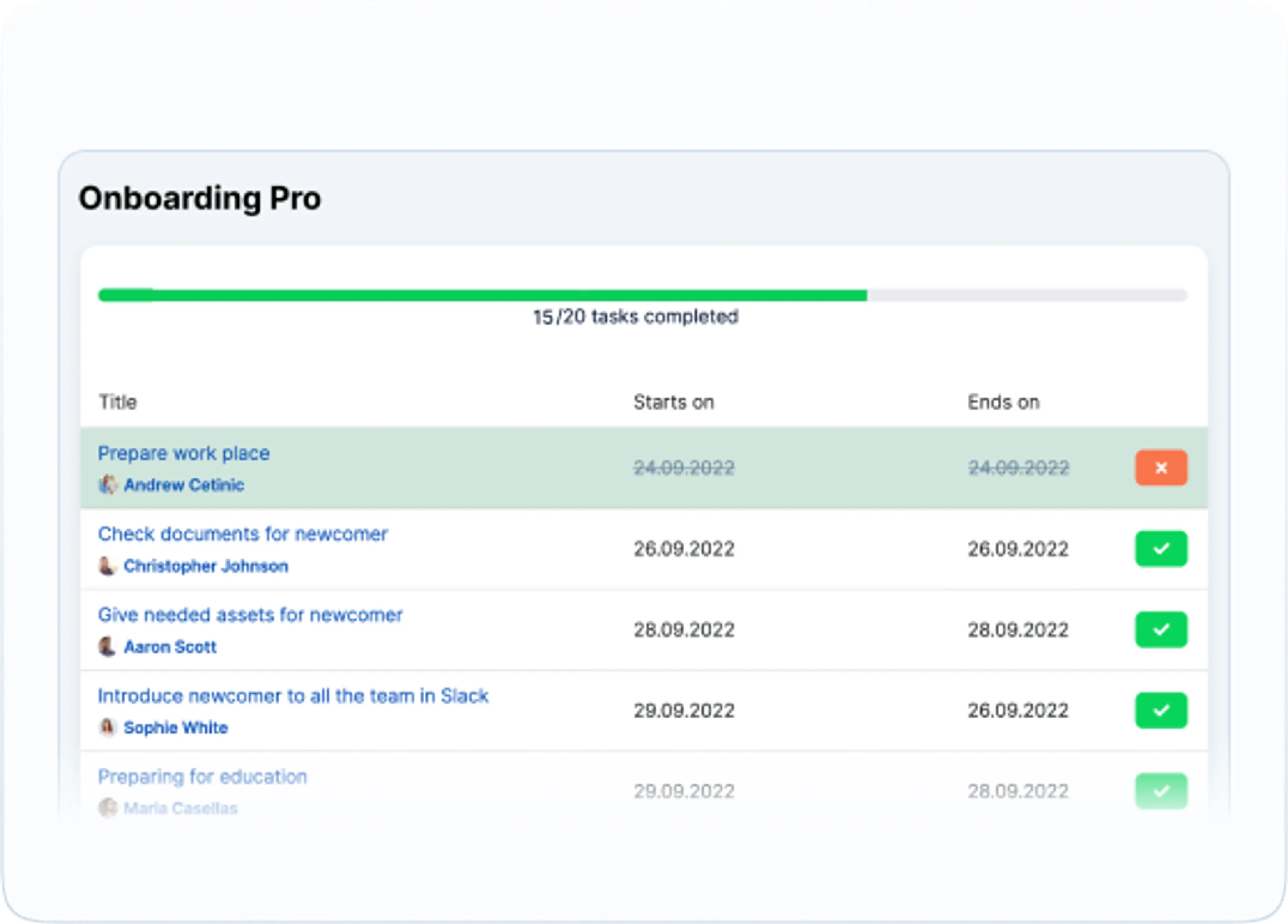Select start date 29.09.2022 in Preparing for education row
This screenshot has width=1288, height=924.
pyautogui.click(x=684, y=791)
